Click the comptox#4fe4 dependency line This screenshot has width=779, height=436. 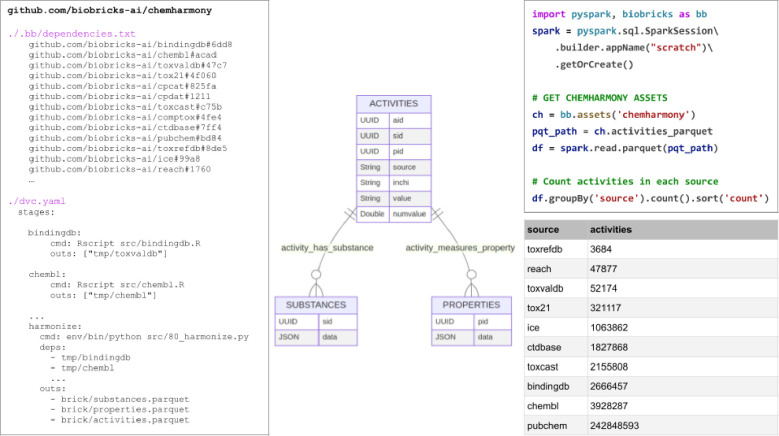125,117
